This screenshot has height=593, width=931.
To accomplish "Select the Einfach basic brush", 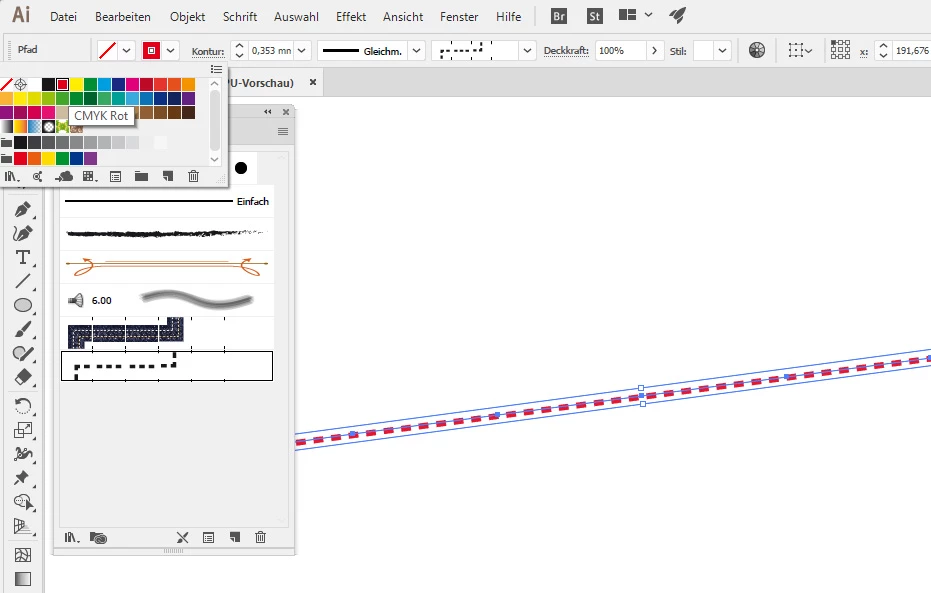I will (x=167, y=201).
